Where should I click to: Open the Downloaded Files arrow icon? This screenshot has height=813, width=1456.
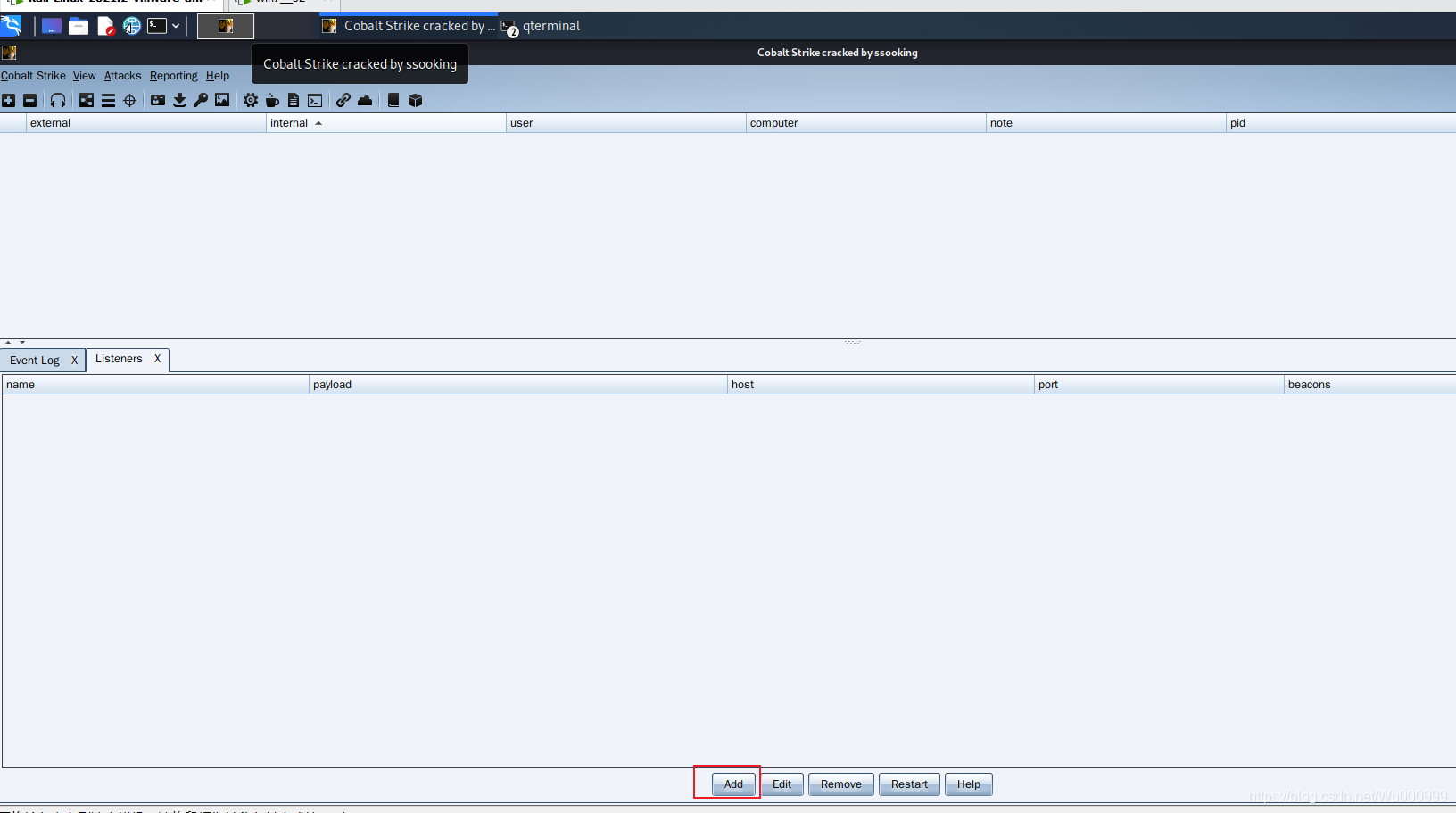coord(179,101)
